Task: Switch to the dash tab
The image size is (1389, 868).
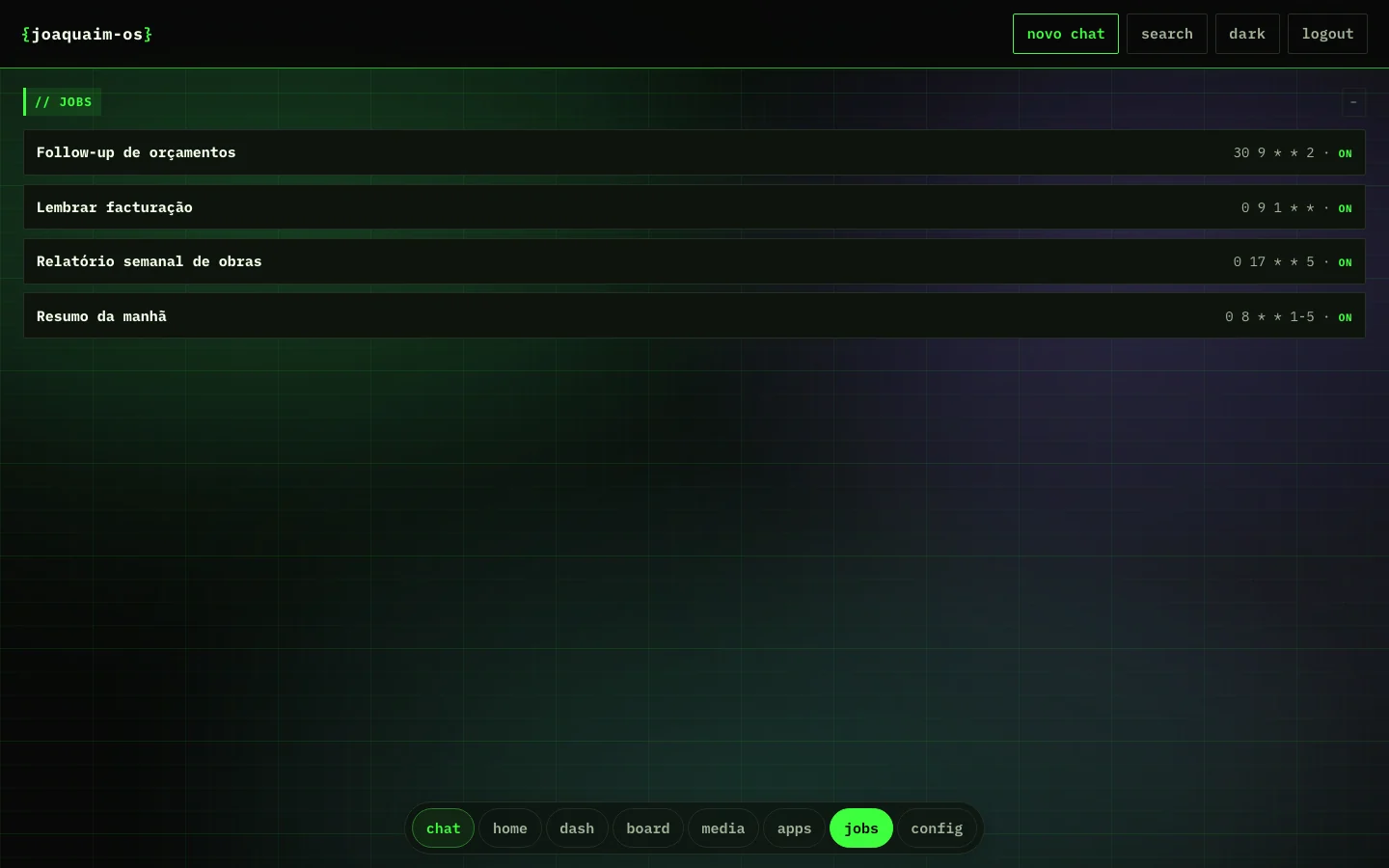Action: (x=577, y=828)
